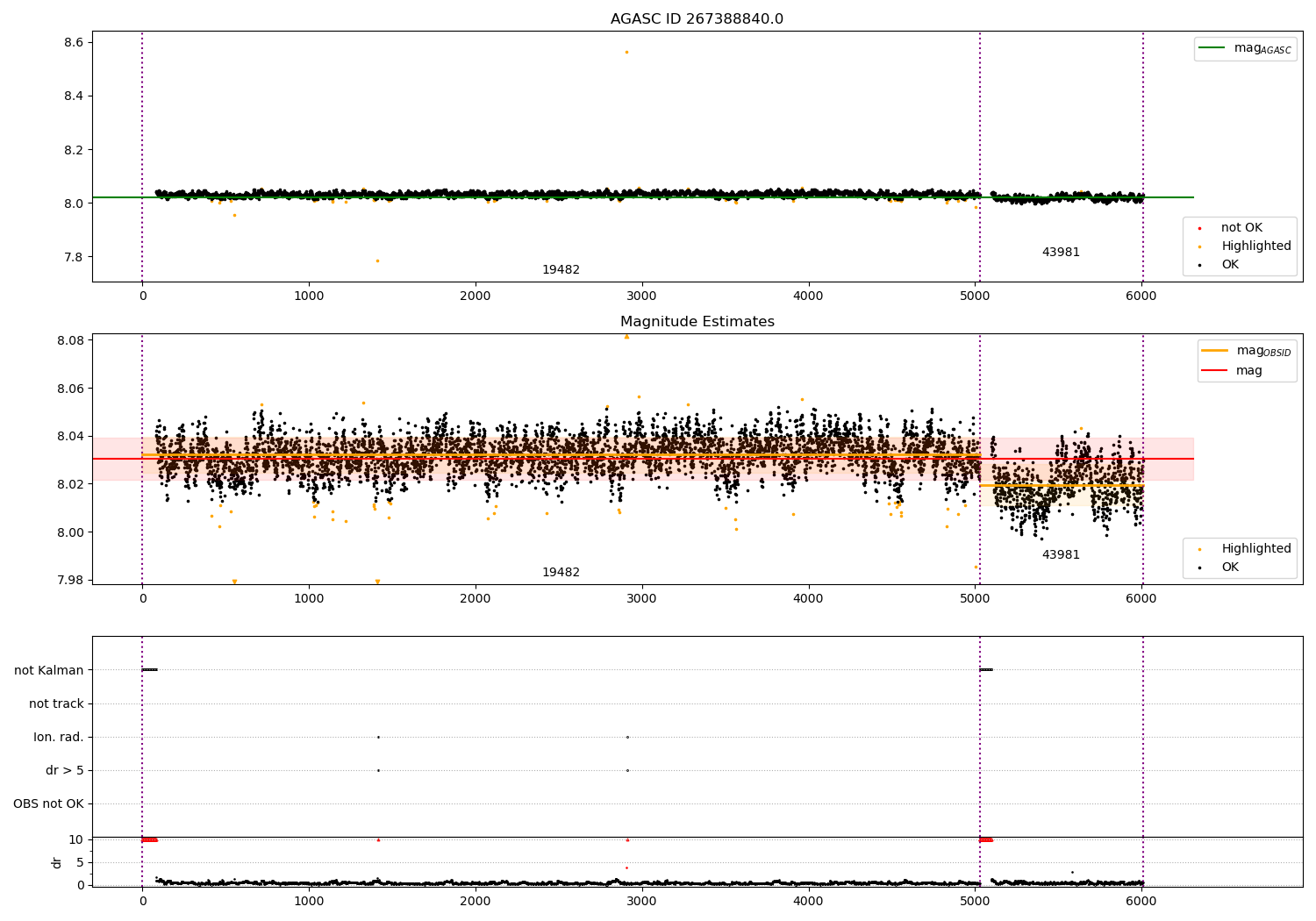1316x921 pixels.
Task: Click the 7.8 y-tick on the top plot
Action: point(74,257)
